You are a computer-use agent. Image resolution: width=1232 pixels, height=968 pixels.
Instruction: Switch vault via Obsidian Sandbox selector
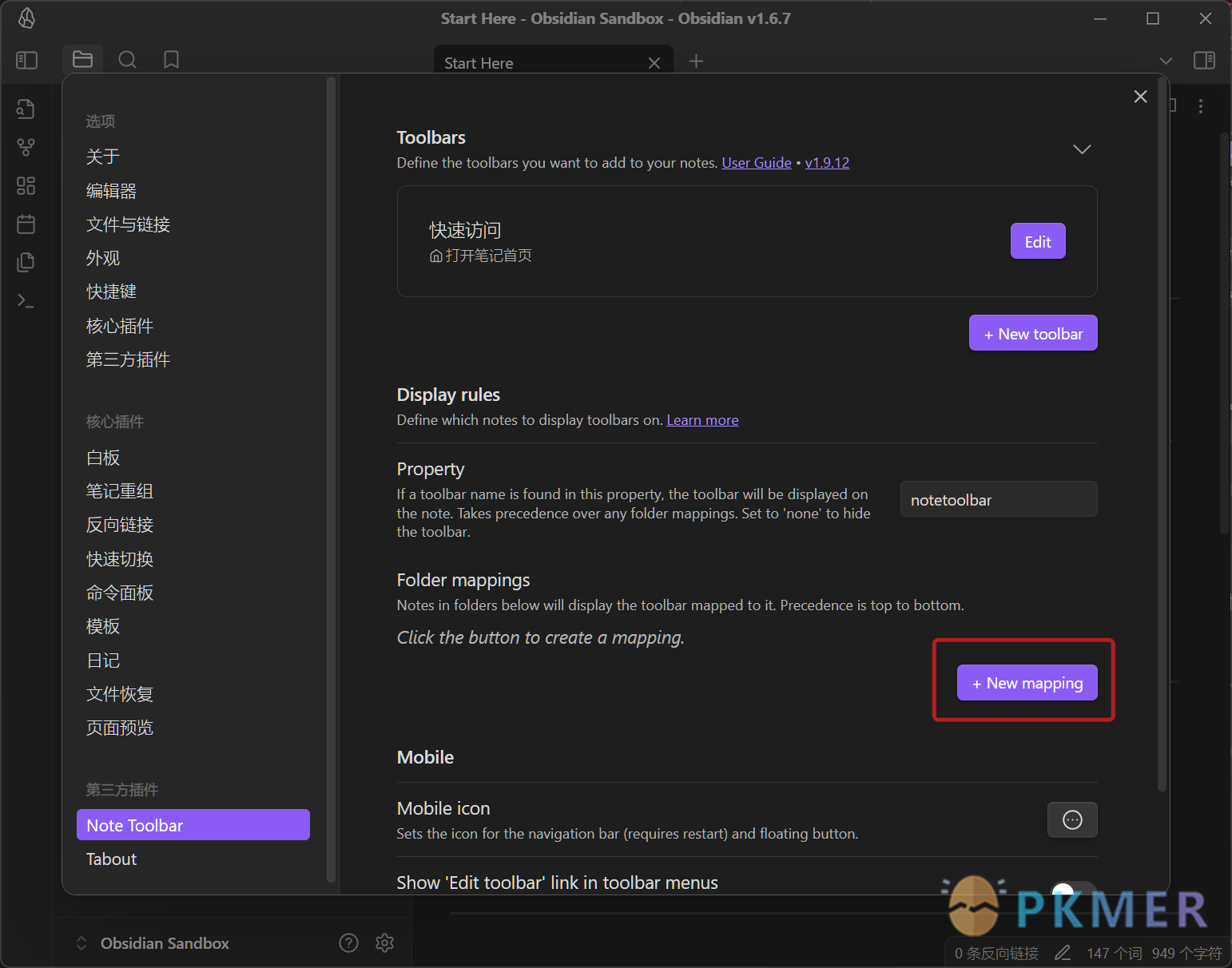coord(152,943)
